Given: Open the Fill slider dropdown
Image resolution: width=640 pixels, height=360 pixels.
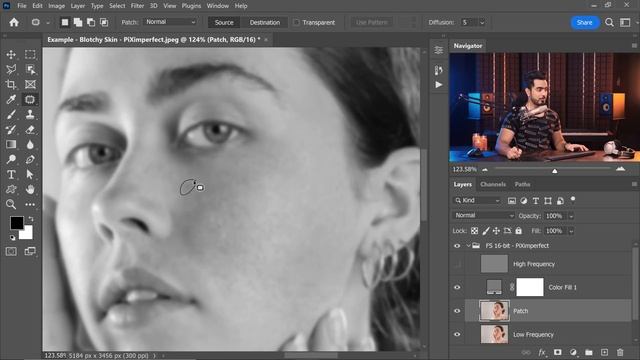Looking at the screenshot, I should pos(571,231).
